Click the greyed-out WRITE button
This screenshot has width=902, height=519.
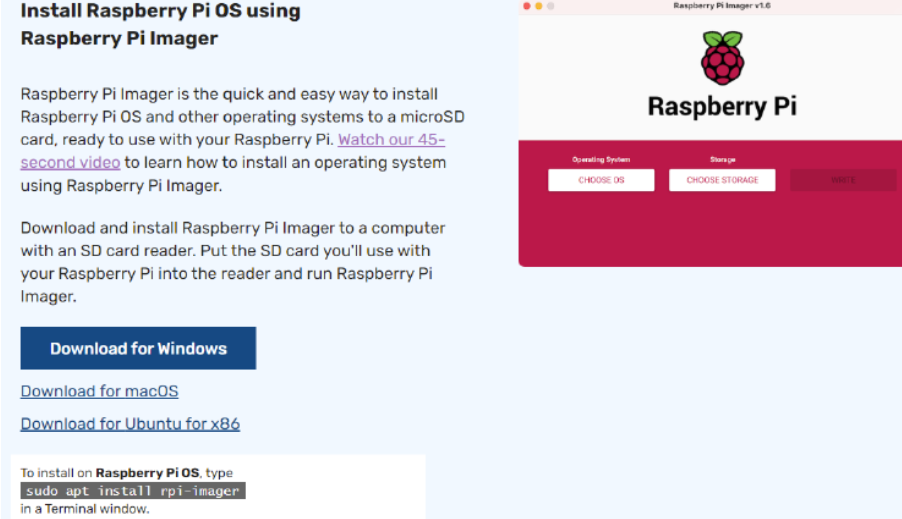(x=843, y=180)
